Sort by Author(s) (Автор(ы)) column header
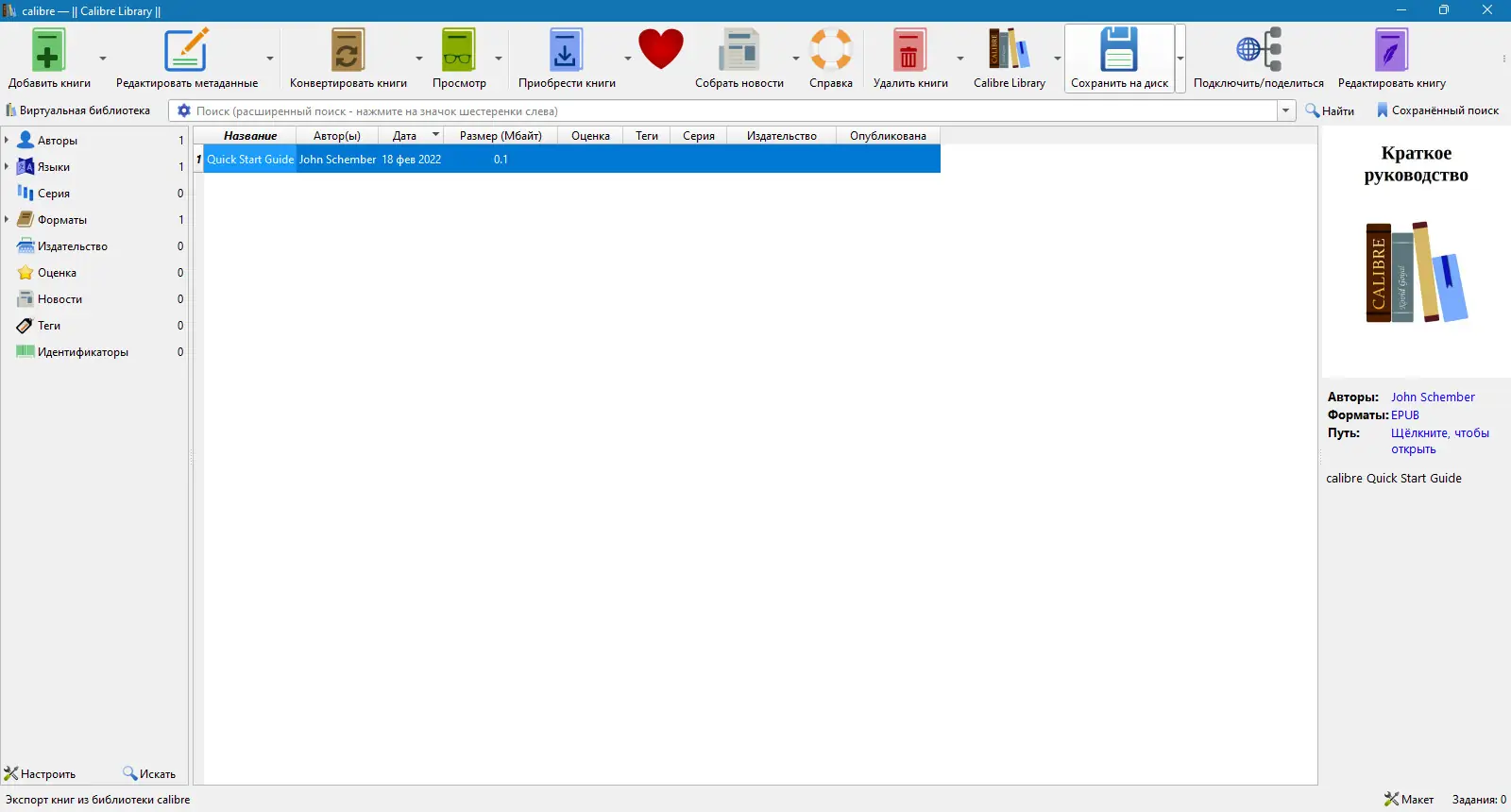This screenshot has width=1511, height=812. point(337,136)
